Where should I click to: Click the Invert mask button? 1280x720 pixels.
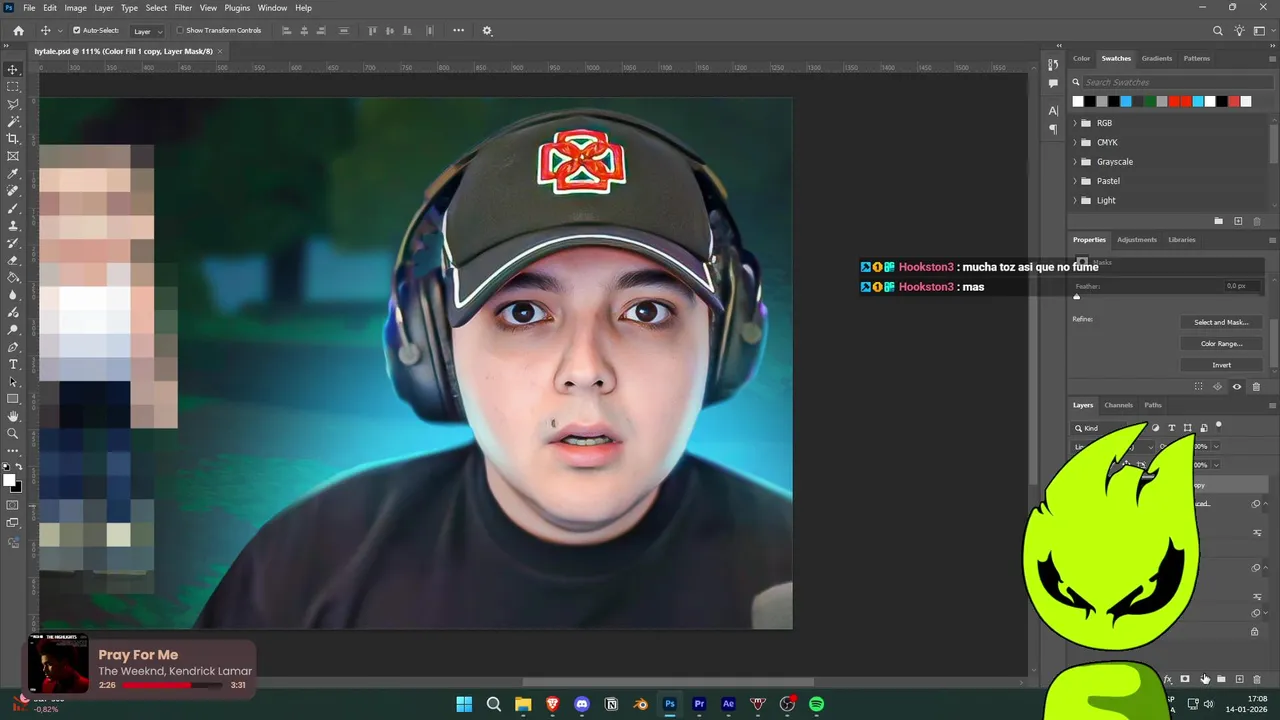(1221, 365)
